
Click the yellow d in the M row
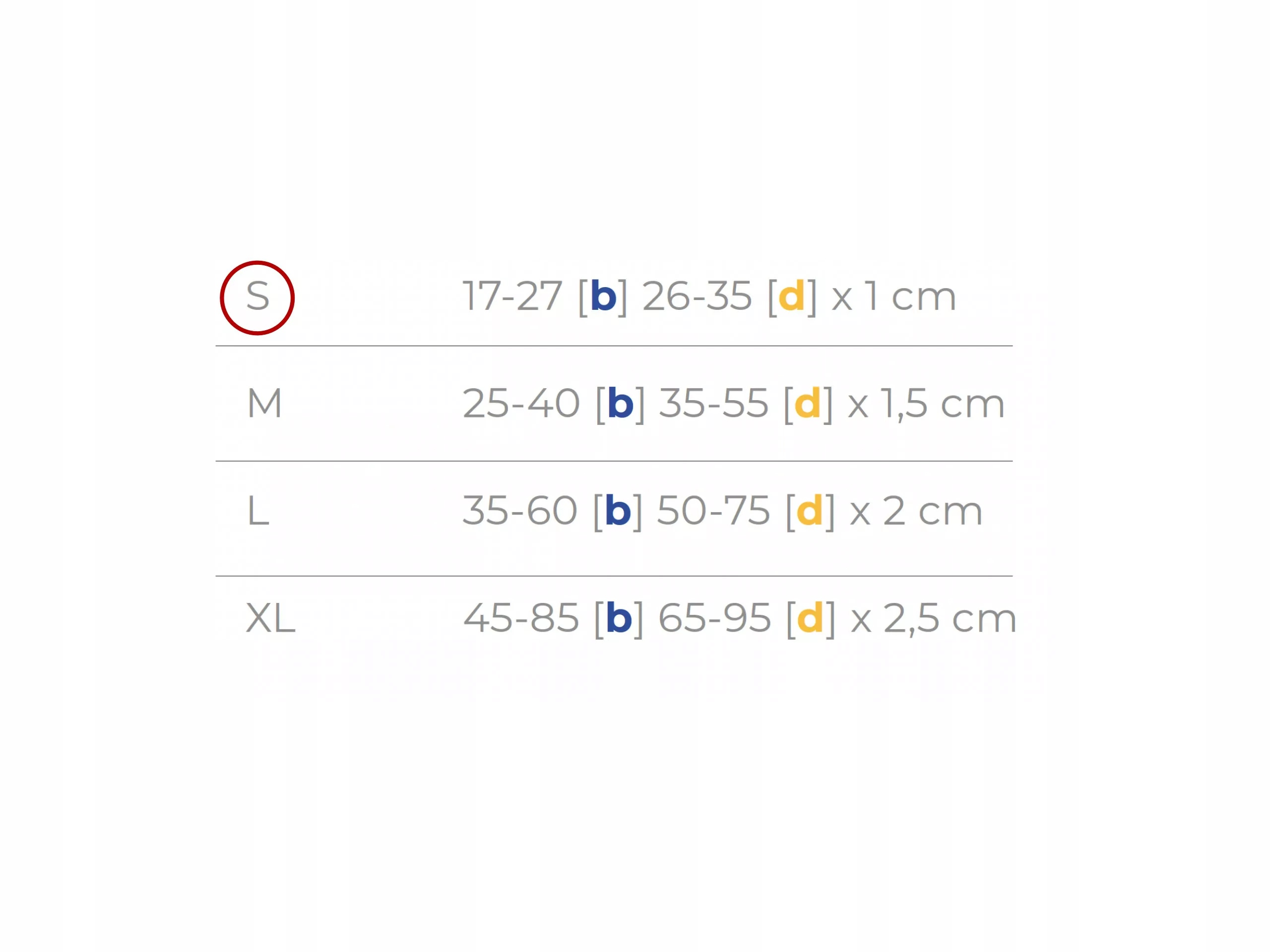click(808, 404)
